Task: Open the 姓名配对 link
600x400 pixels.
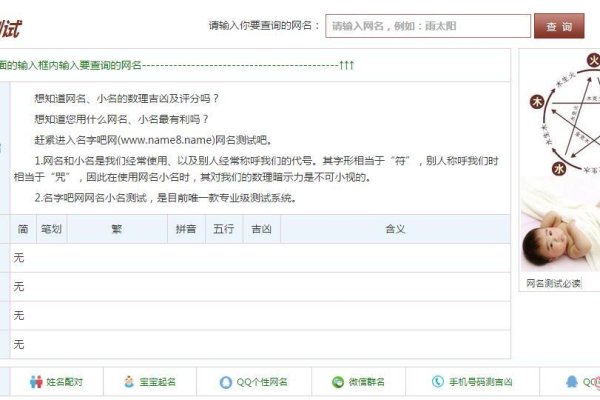Action: click(x=64, y=382)
